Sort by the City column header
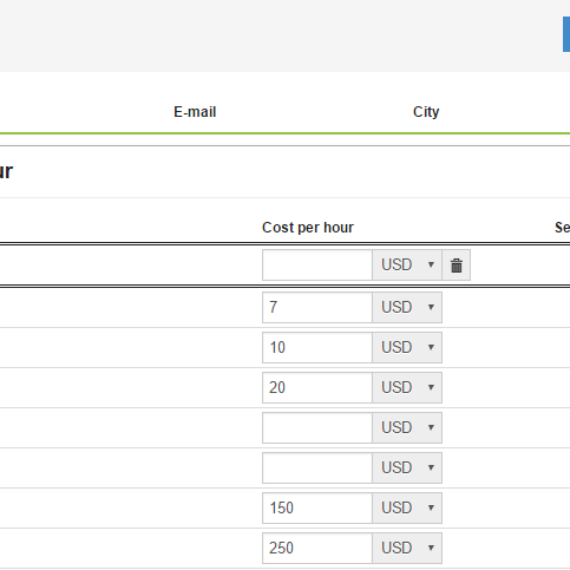 pos(426,112)
